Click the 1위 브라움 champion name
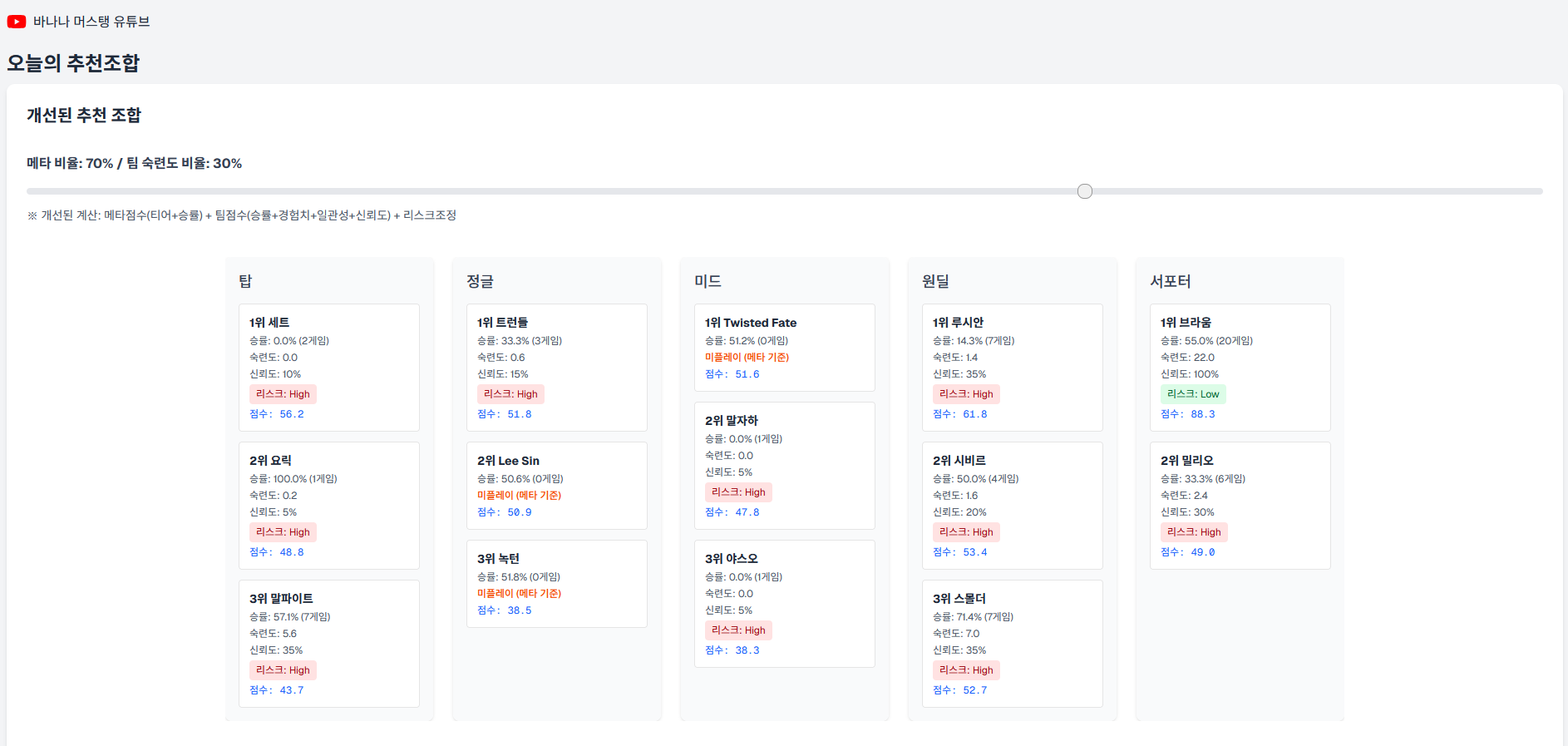Viewport: 1568px width, 746px height. [x=1186, y=323]
